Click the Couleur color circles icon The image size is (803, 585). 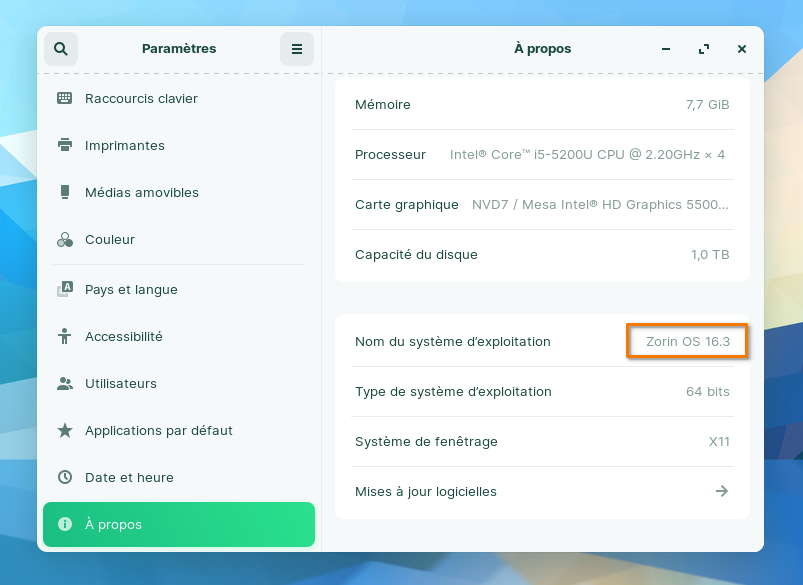65,240
